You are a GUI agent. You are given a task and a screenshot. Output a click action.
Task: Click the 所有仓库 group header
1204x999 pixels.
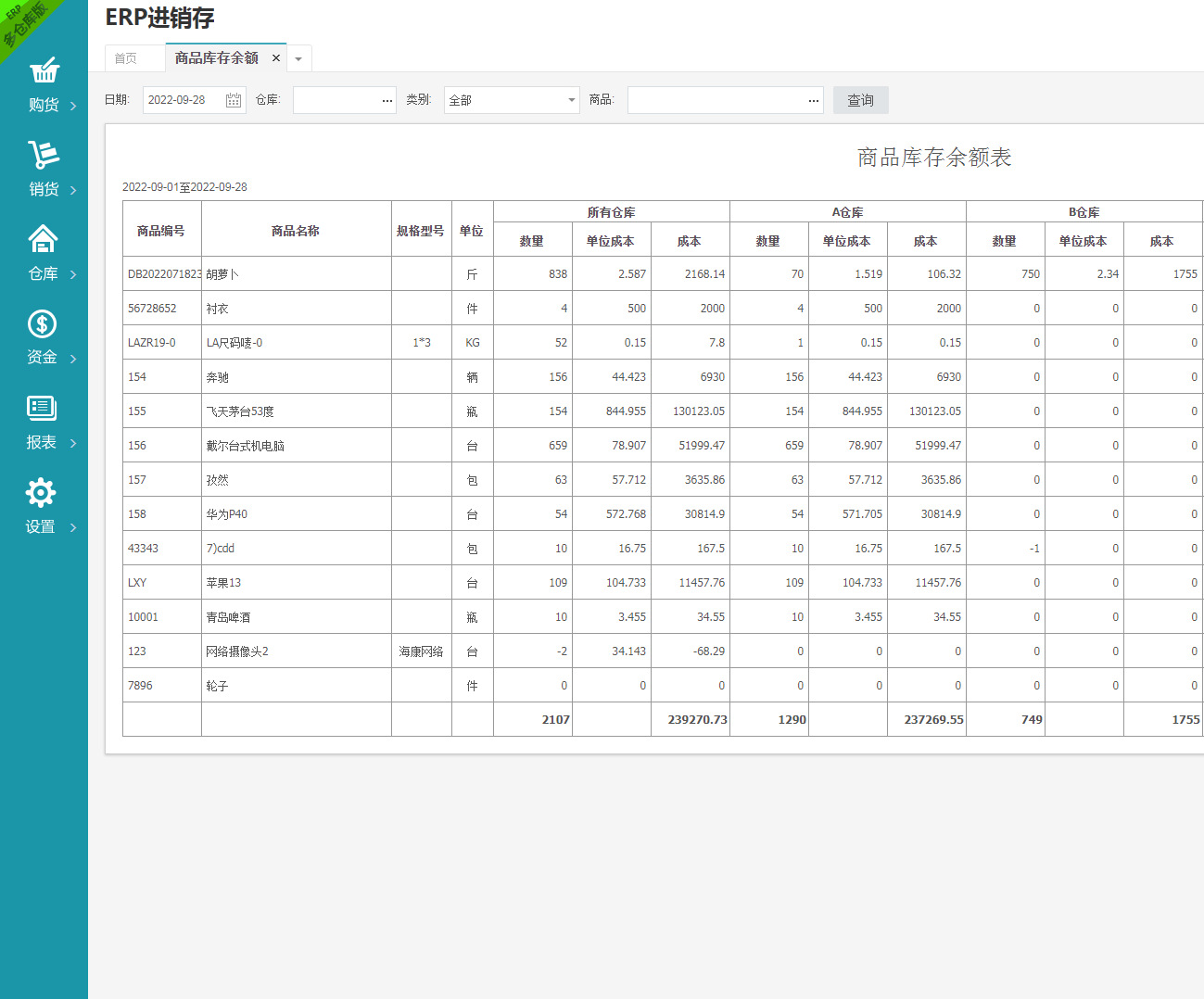612,212
